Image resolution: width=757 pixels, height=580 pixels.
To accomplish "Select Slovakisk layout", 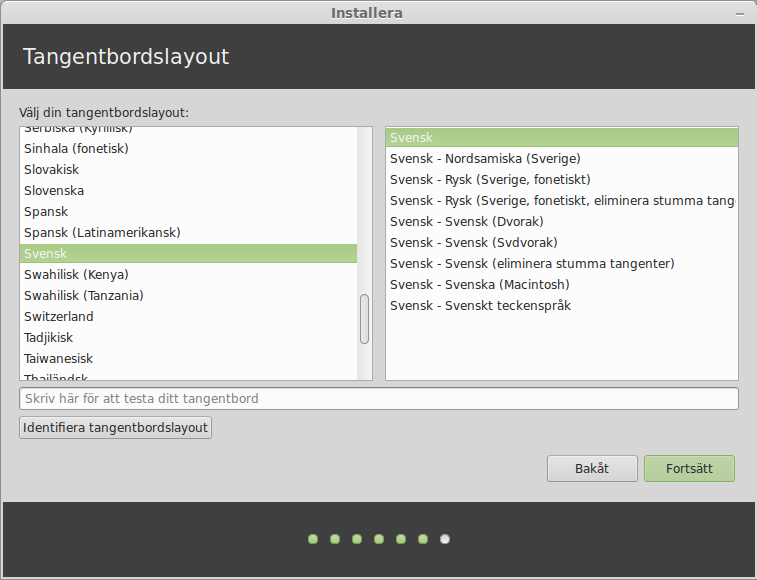I will pyautogui.click(x=188, y=170).
